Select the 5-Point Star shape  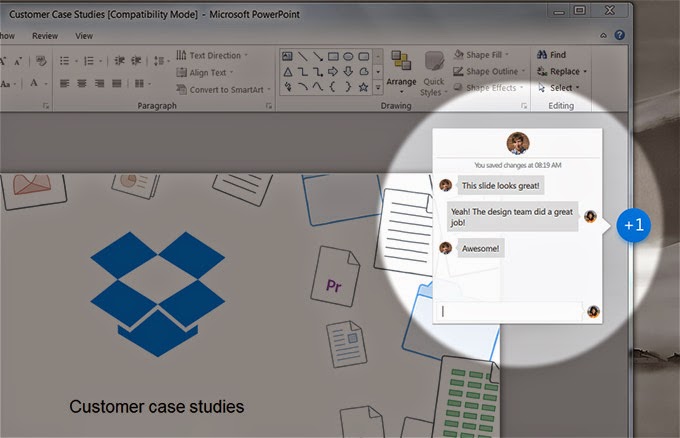pos(363,87)
